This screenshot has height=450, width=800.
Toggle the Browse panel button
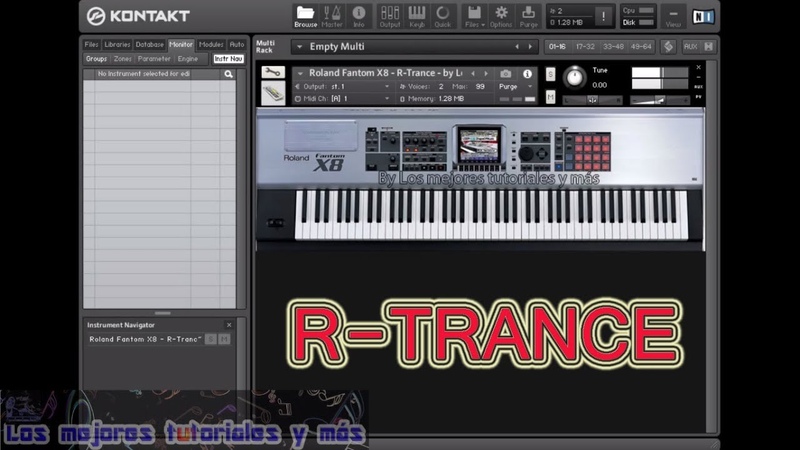305,16
